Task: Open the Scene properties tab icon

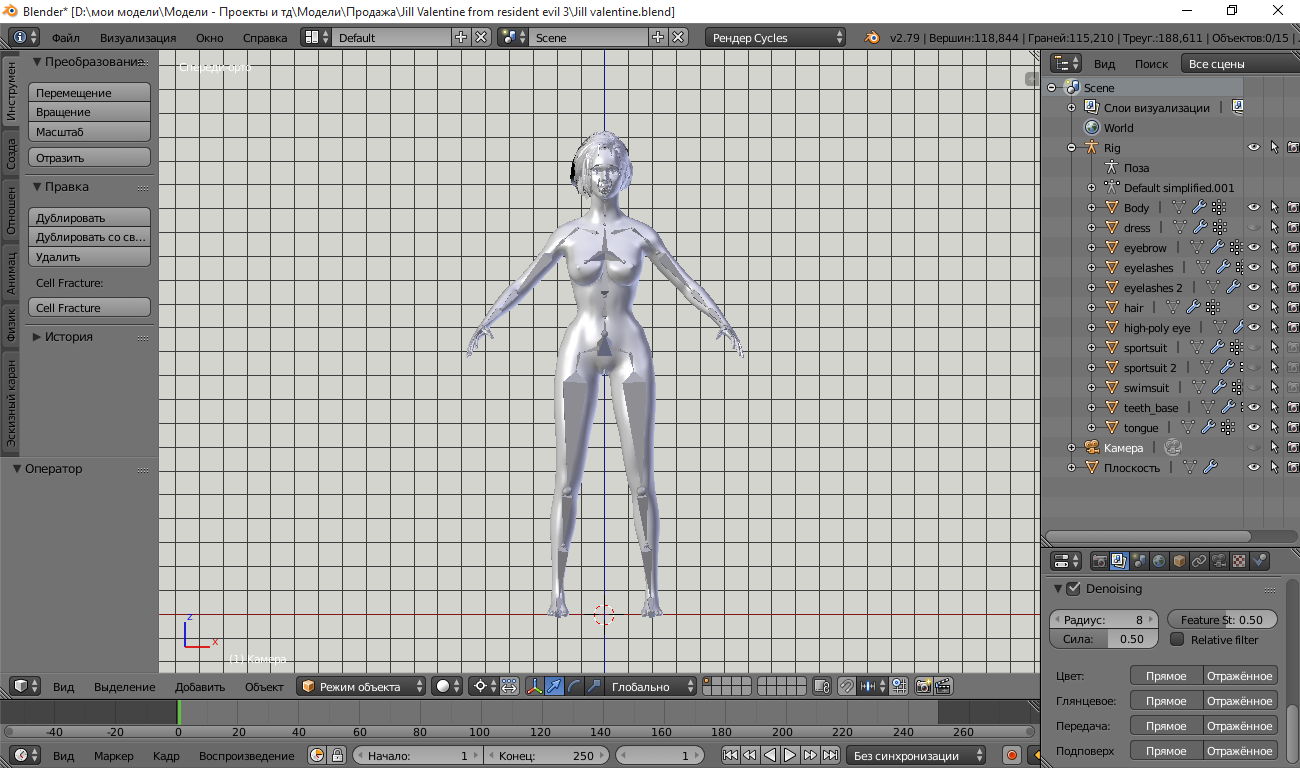Action: (x=1140, y=560)
